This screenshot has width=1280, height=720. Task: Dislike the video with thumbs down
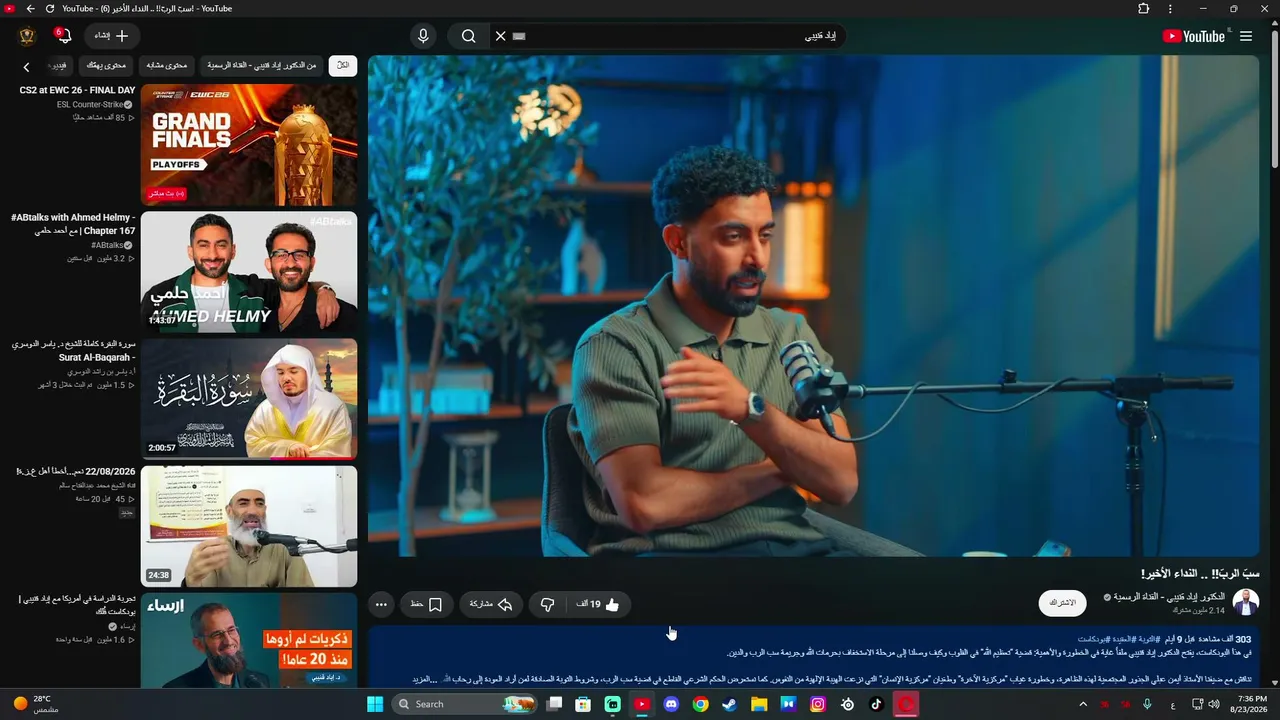(547, 604)
